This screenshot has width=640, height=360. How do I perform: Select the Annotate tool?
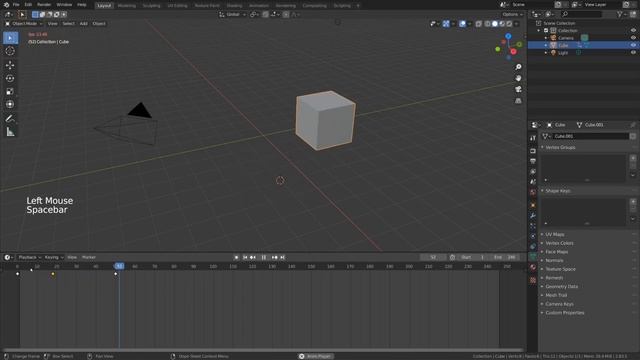coord(11,118)
